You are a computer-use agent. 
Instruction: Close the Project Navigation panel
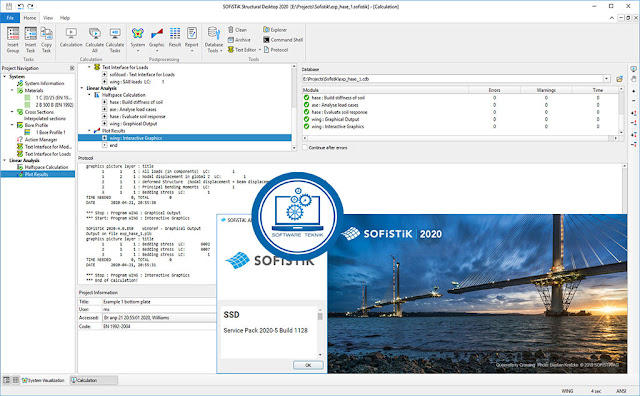pos(72,68)
